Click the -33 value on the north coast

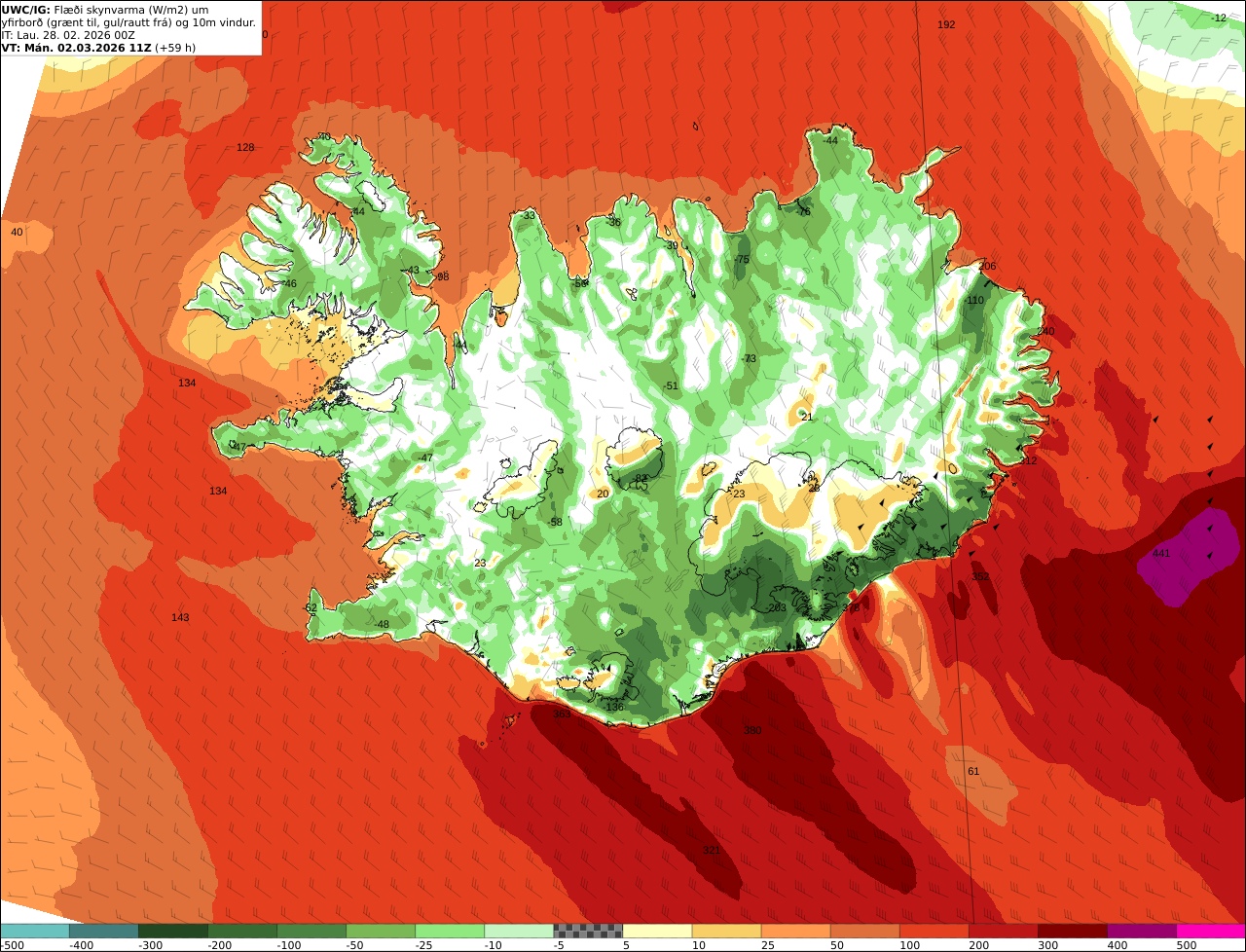[x=528, y=215]
